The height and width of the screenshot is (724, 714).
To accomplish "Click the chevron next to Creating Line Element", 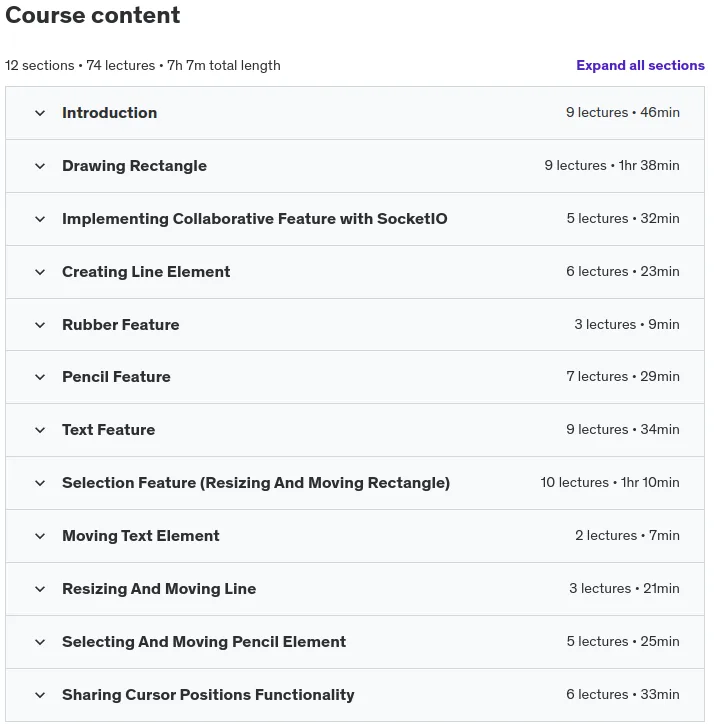I will point(40,272).
